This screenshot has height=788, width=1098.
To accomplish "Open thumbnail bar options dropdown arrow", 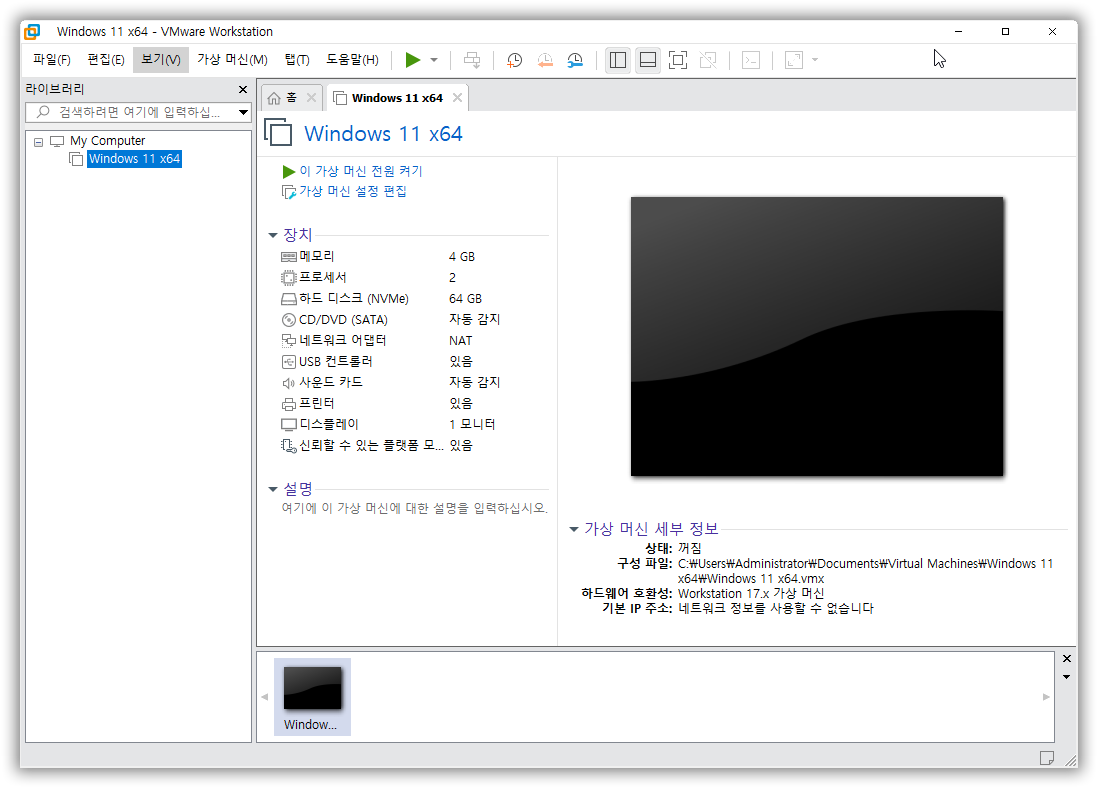I will click(x=1066, y=677).
